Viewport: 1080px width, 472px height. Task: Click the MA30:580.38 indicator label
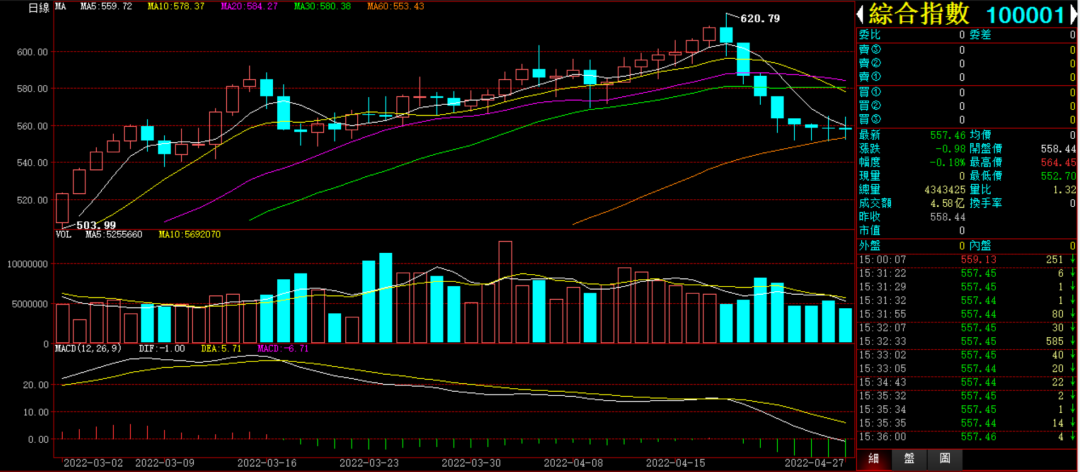coord(322,6)
